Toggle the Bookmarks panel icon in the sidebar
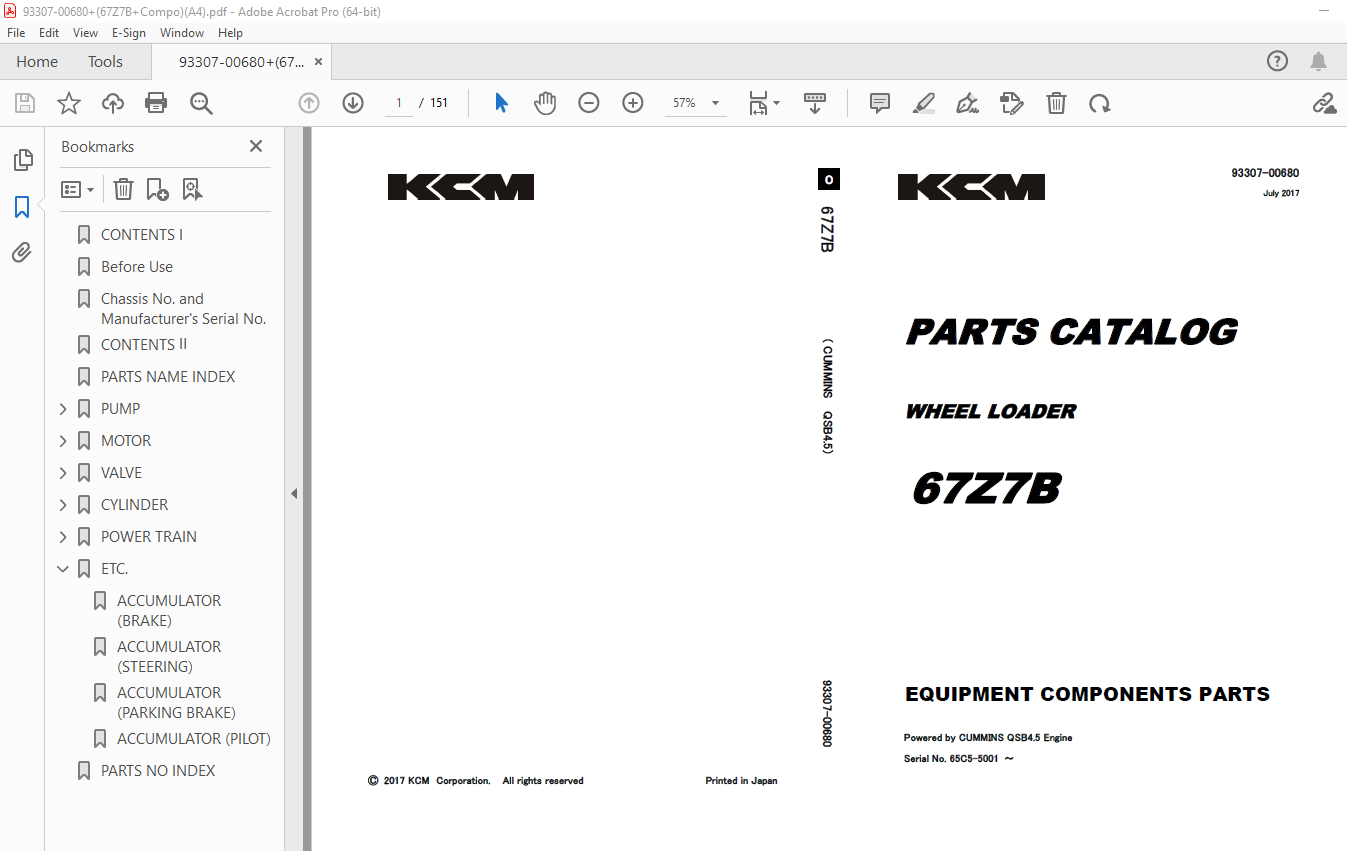Viewport: 1347px width, 851px height. (22, 207)
